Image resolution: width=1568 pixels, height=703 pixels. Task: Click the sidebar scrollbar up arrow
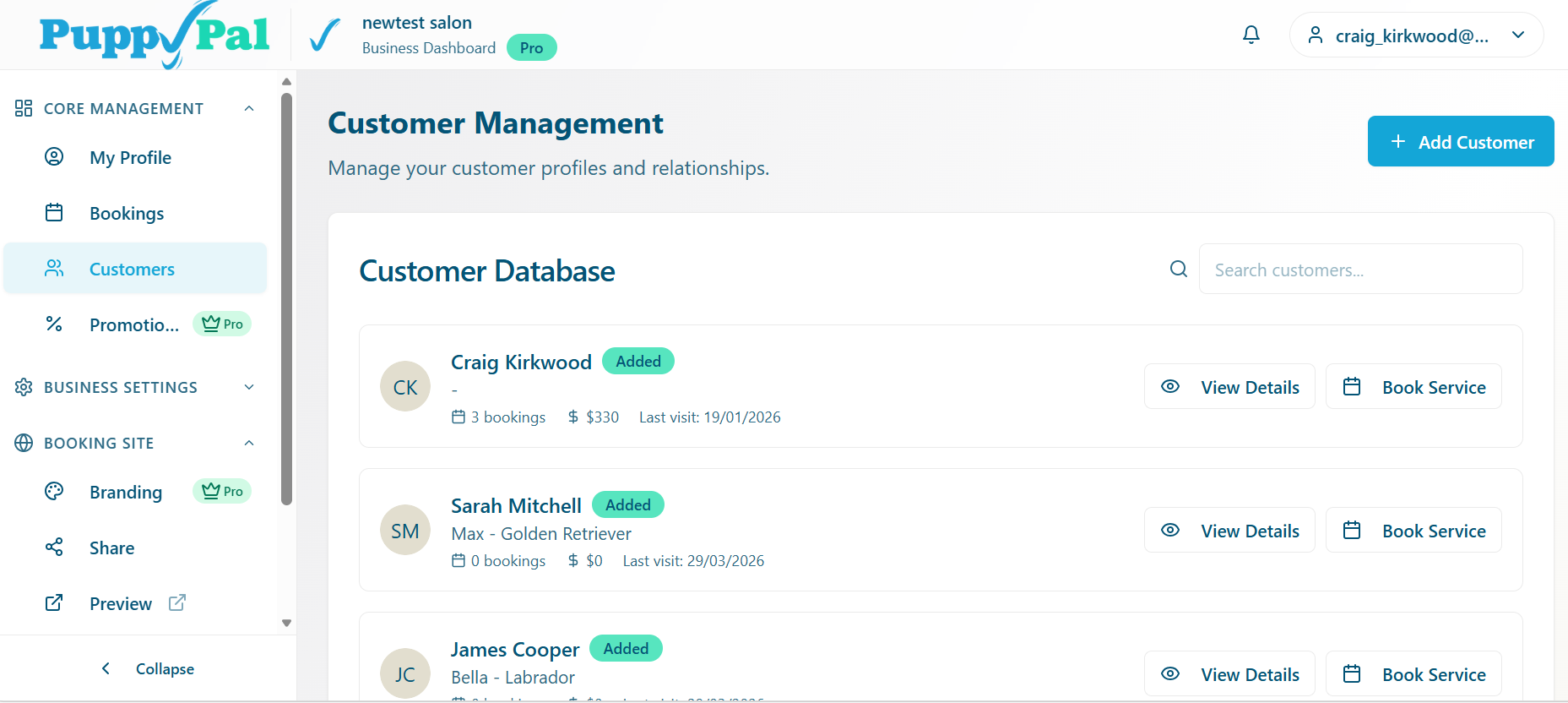(x=286, y=82)
